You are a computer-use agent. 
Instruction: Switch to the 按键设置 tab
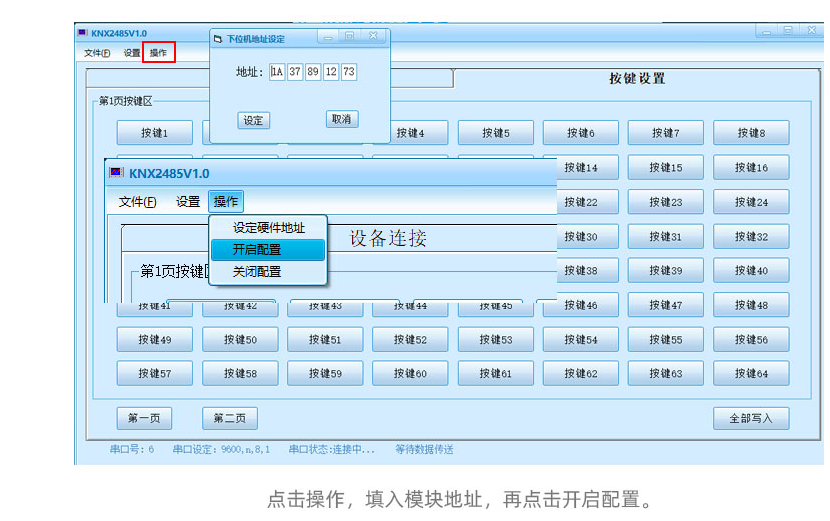(x=637, y=79)
